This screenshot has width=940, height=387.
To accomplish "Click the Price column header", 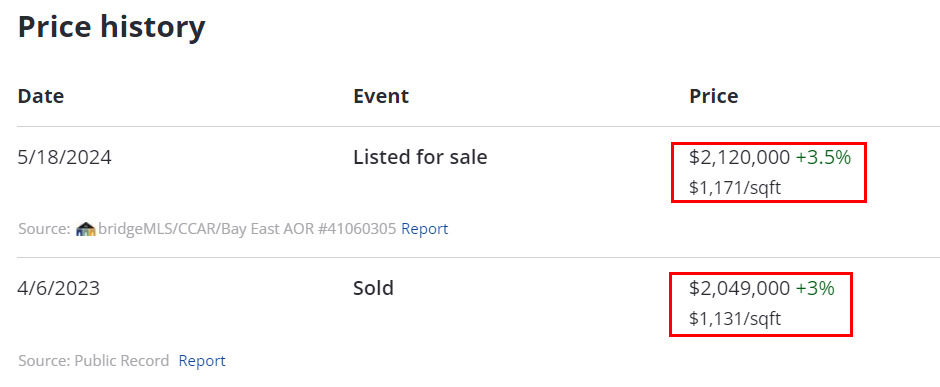I will tap(713, 96).
